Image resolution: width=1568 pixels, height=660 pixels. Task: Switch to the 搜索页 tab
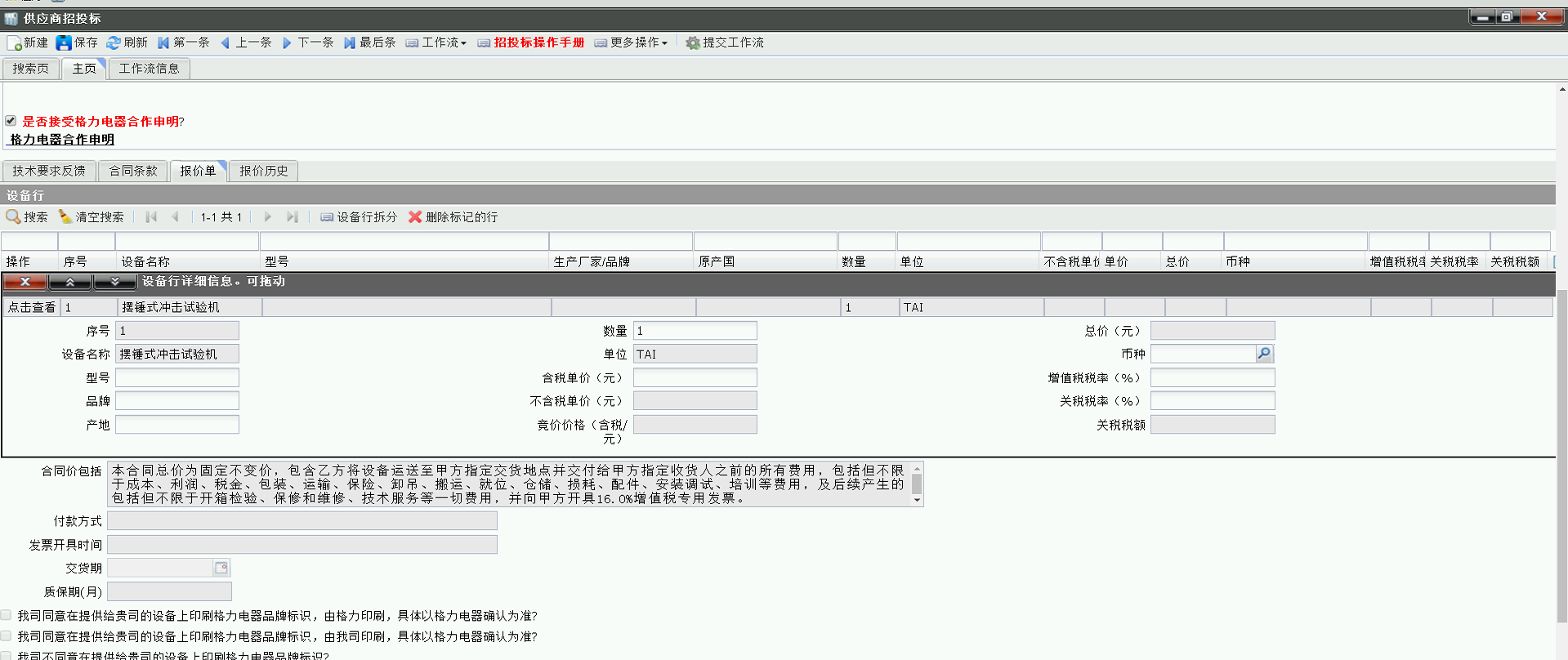(x=31, y=69)
